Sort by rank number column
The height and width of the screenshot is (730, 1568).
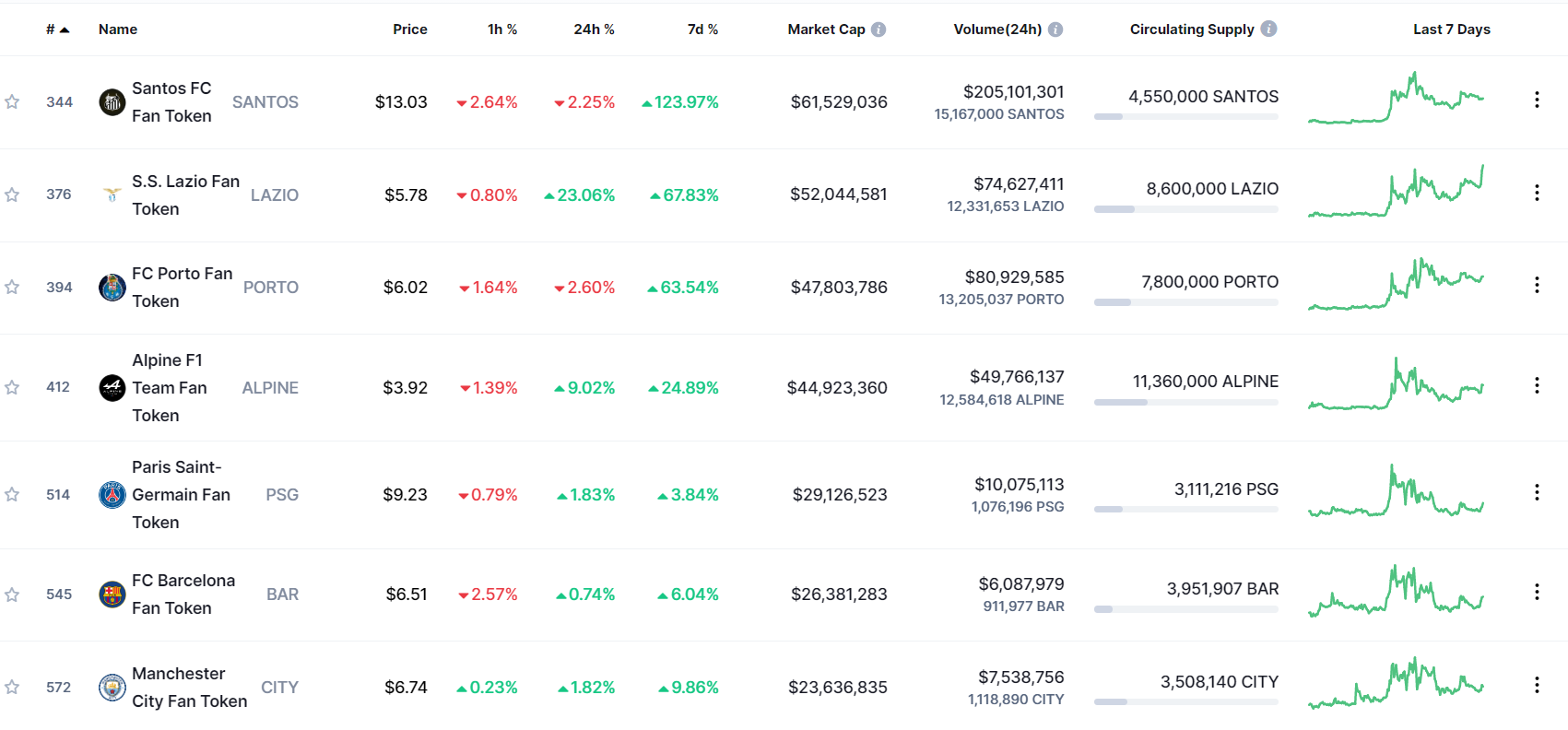[57, 29]
